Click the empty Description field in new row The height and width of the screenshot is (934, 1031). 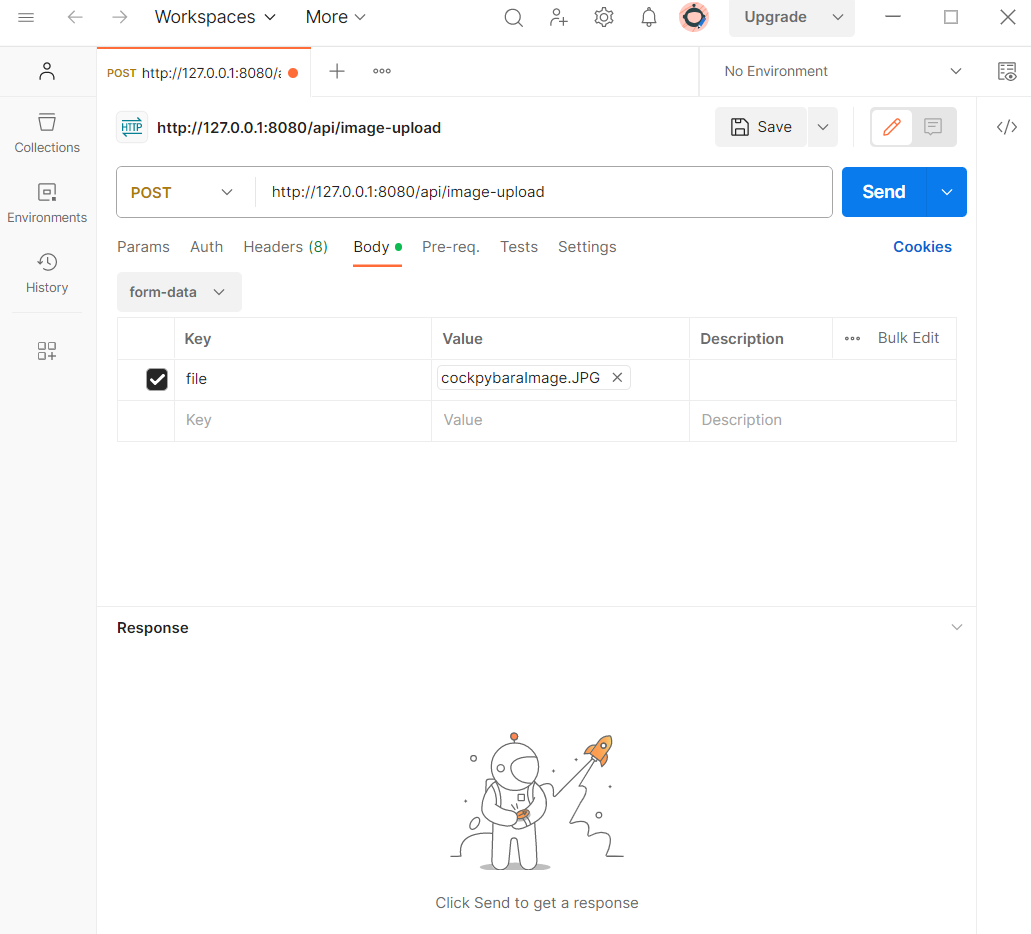coord(823,420)
